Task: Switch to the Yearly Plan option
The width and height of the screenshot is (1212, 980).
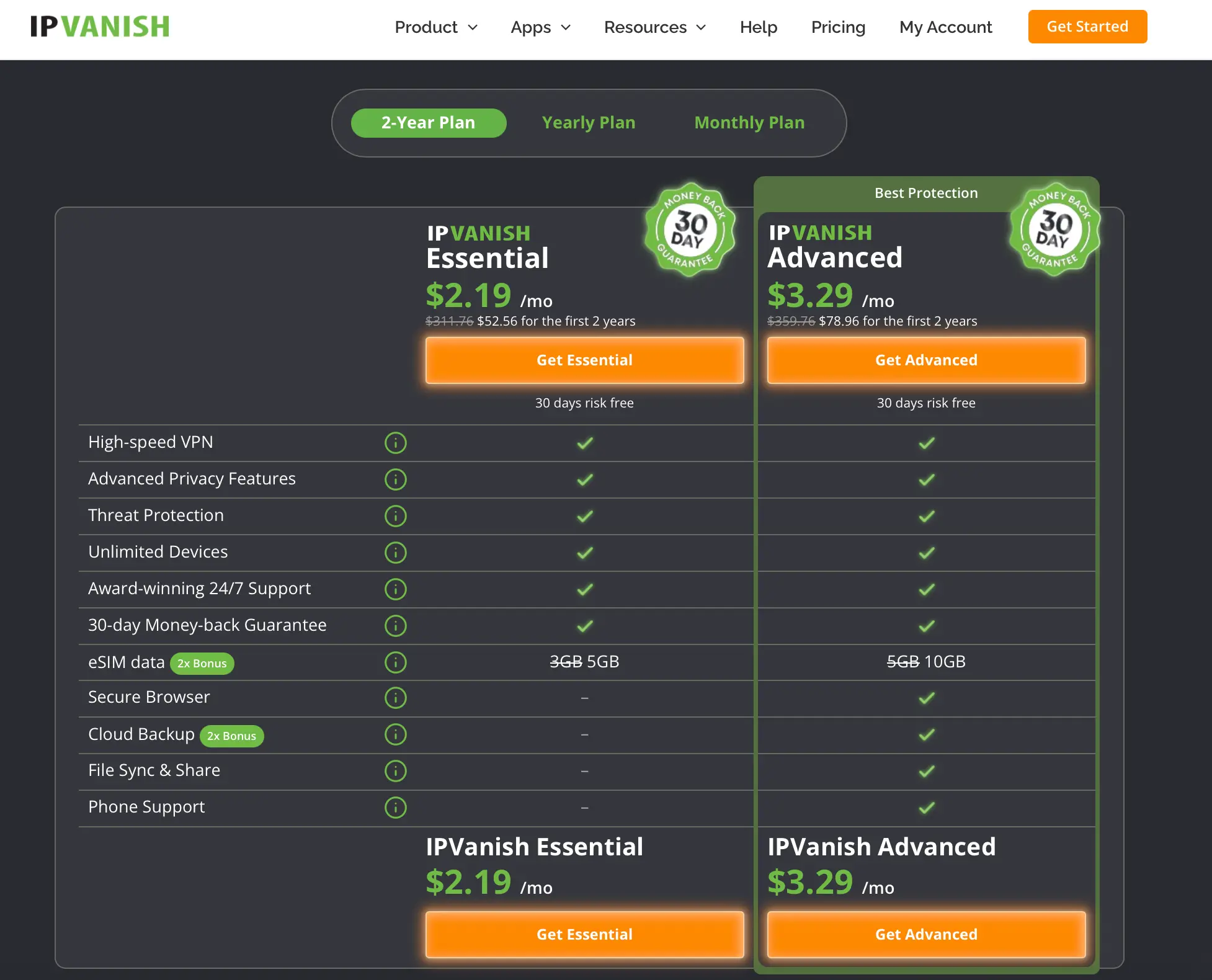Action: tap(588, 122)
